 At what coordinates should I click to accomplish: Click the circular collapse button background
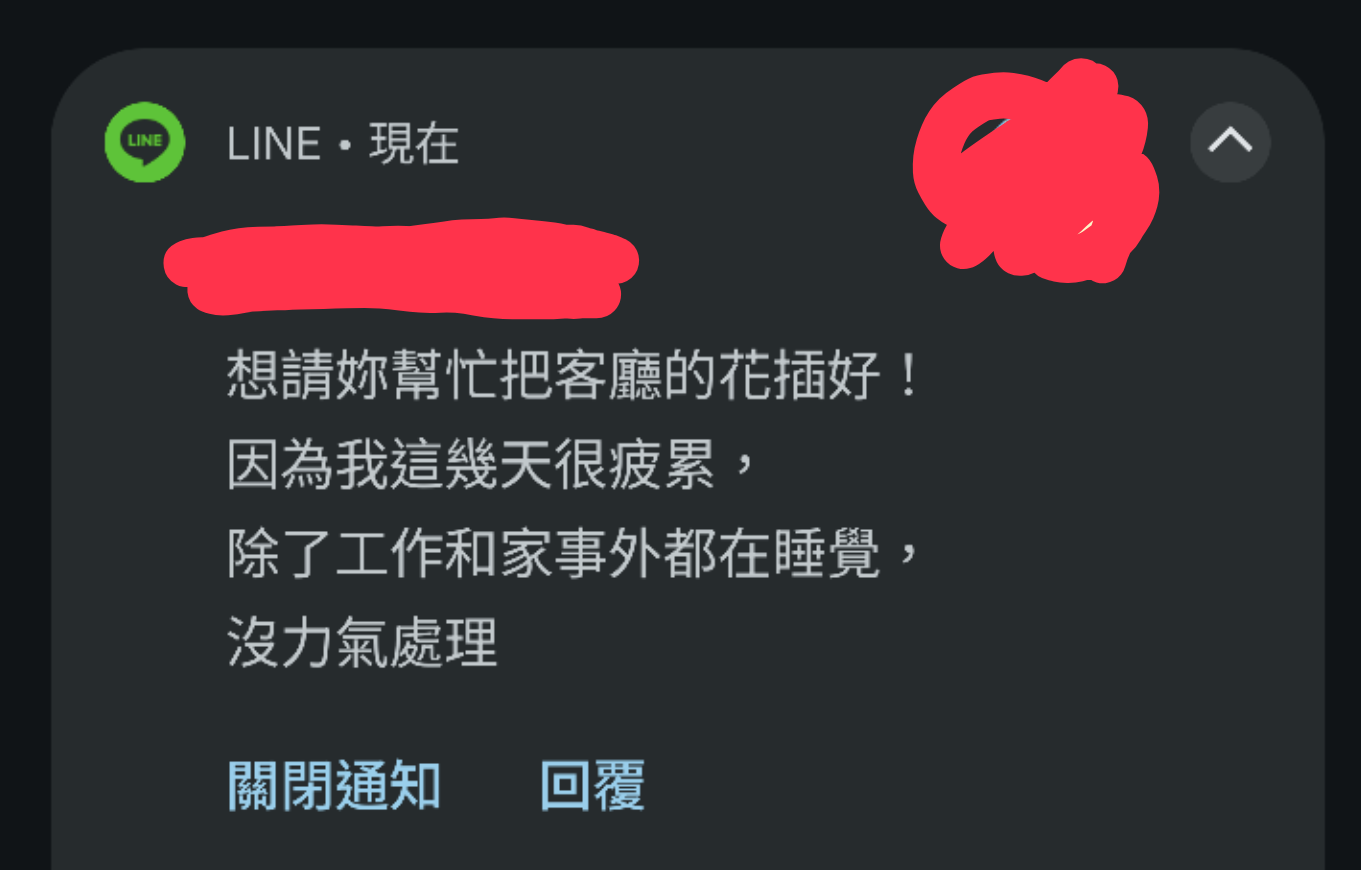coord(1230,142)
